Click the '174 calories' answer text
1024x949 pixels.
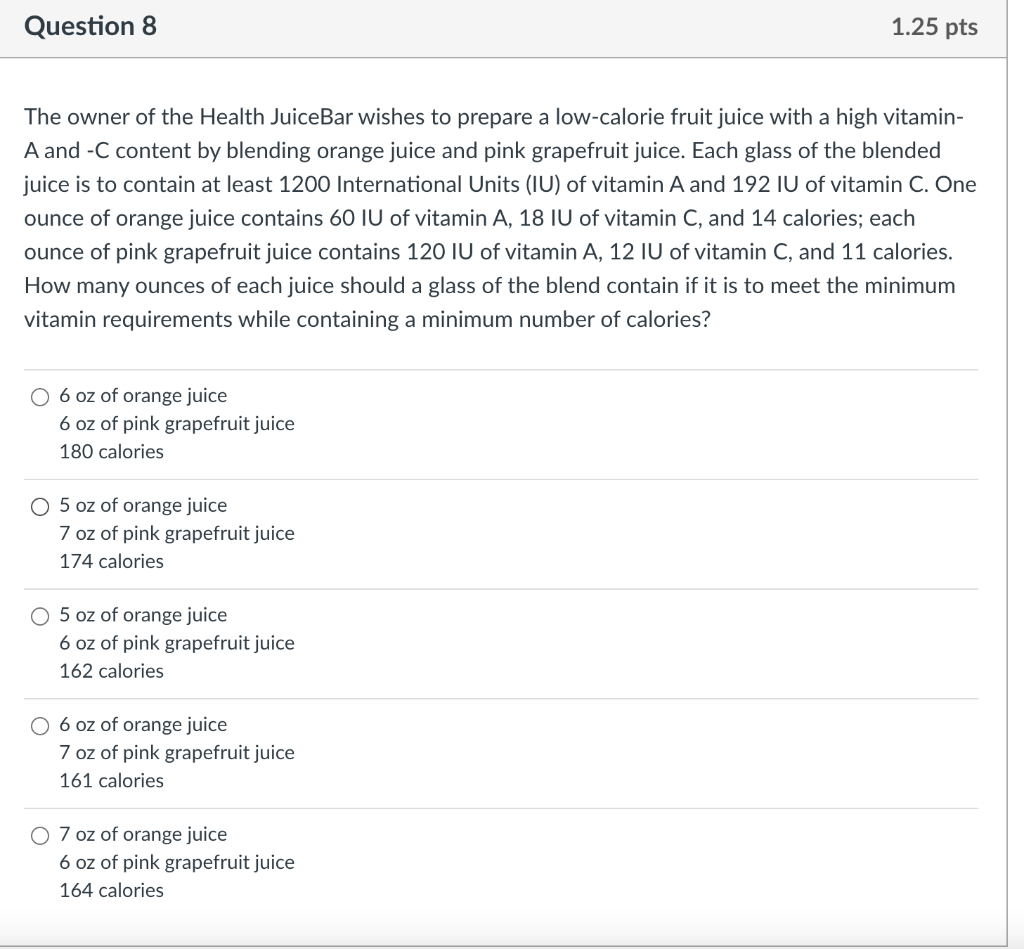click(x=112, y=561)
